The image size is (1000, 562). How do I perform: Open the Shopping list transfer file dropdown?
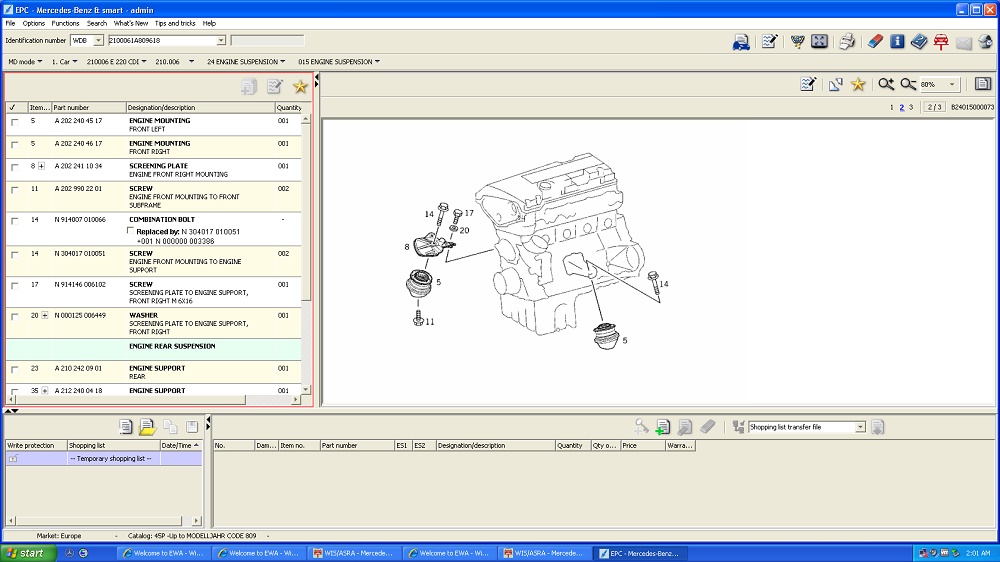pyautogui.click(x=860, y=427)
